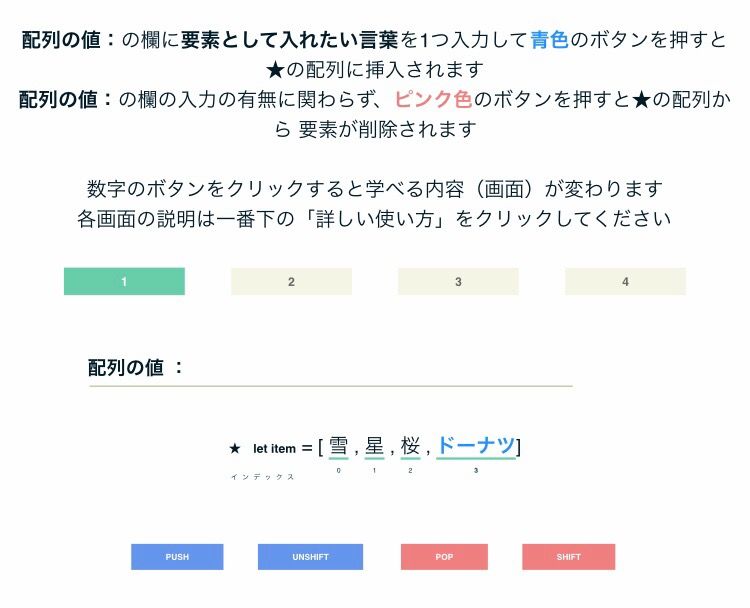Image resolution: width=750 pixels, height=608 pixels.
Task: Select screen tab 3
Action: (x=458, y=281)
